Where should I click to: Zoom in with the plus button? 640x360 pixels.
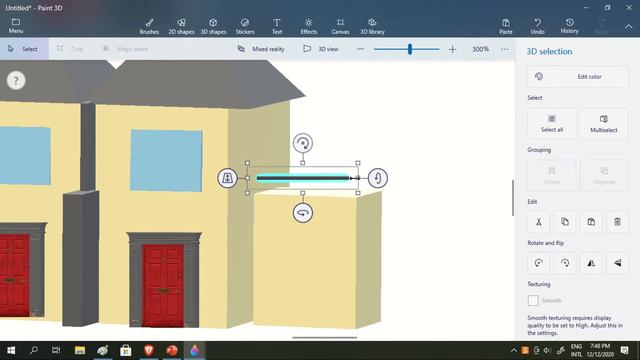[452, 49]
